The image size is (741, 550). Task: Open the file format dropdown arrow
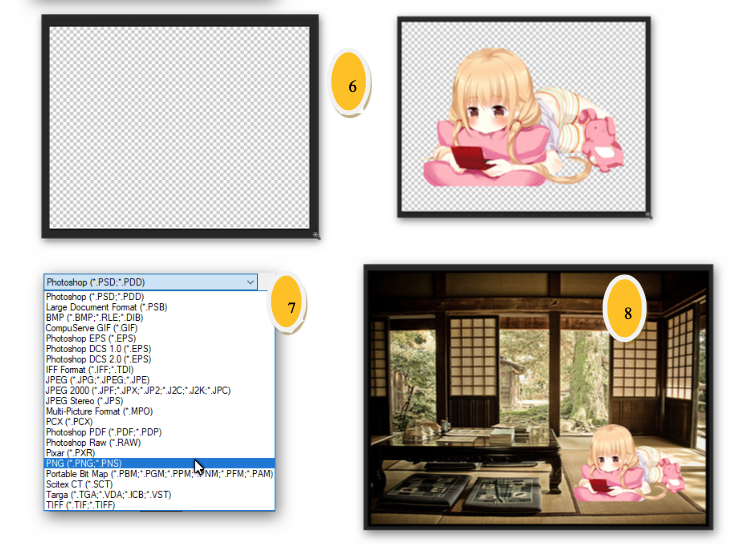tap(249, 282)
